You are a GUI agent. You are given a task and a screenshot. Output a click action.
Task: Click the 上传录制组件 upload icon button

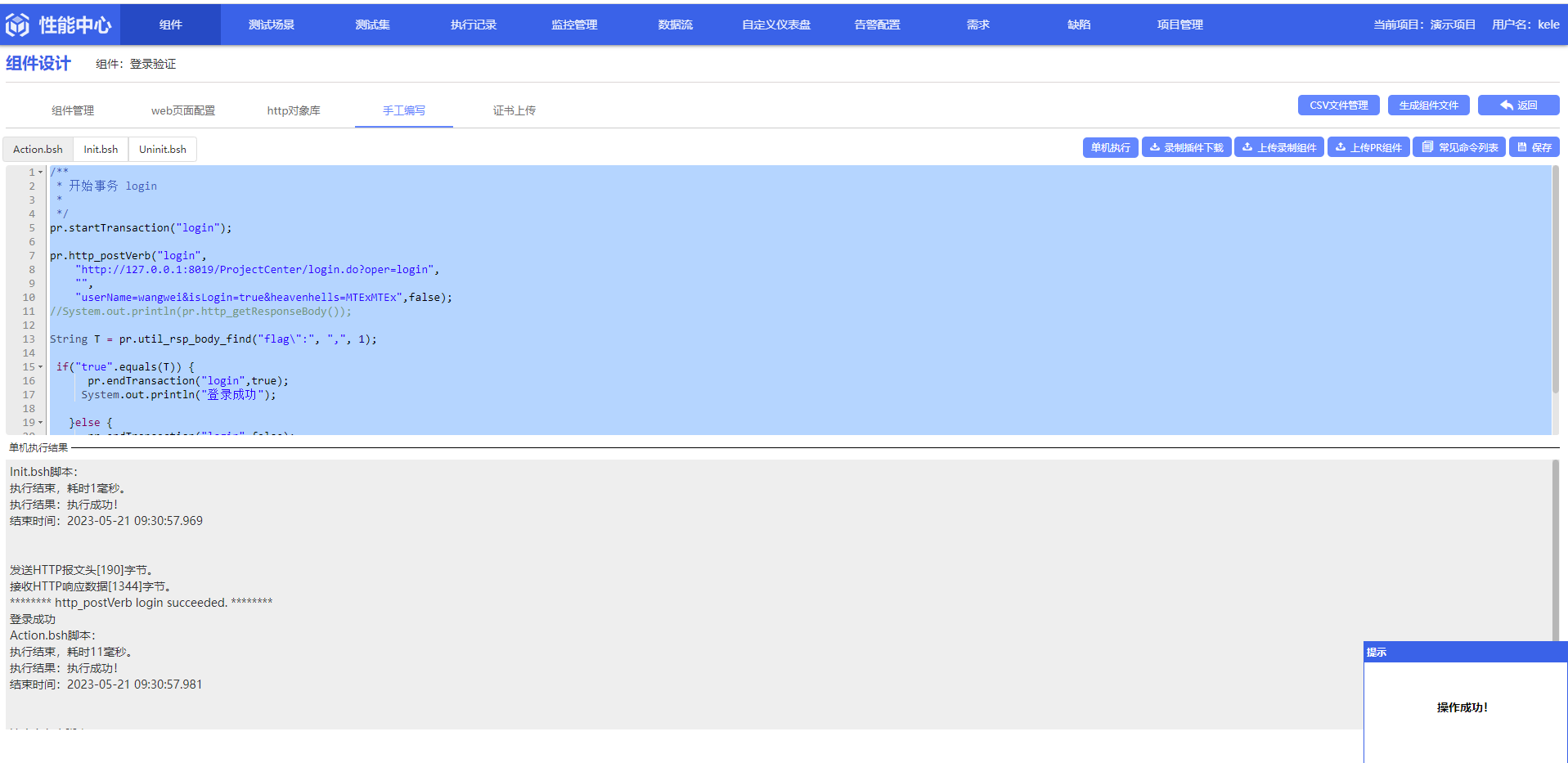1279,147
